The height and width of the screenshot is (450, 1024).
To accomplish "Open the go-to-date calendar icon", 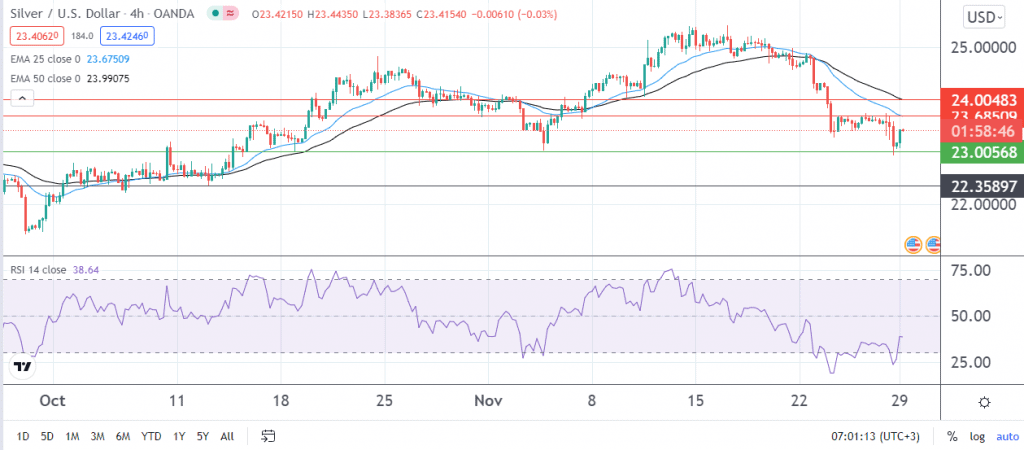I will (x=268, y=436).
